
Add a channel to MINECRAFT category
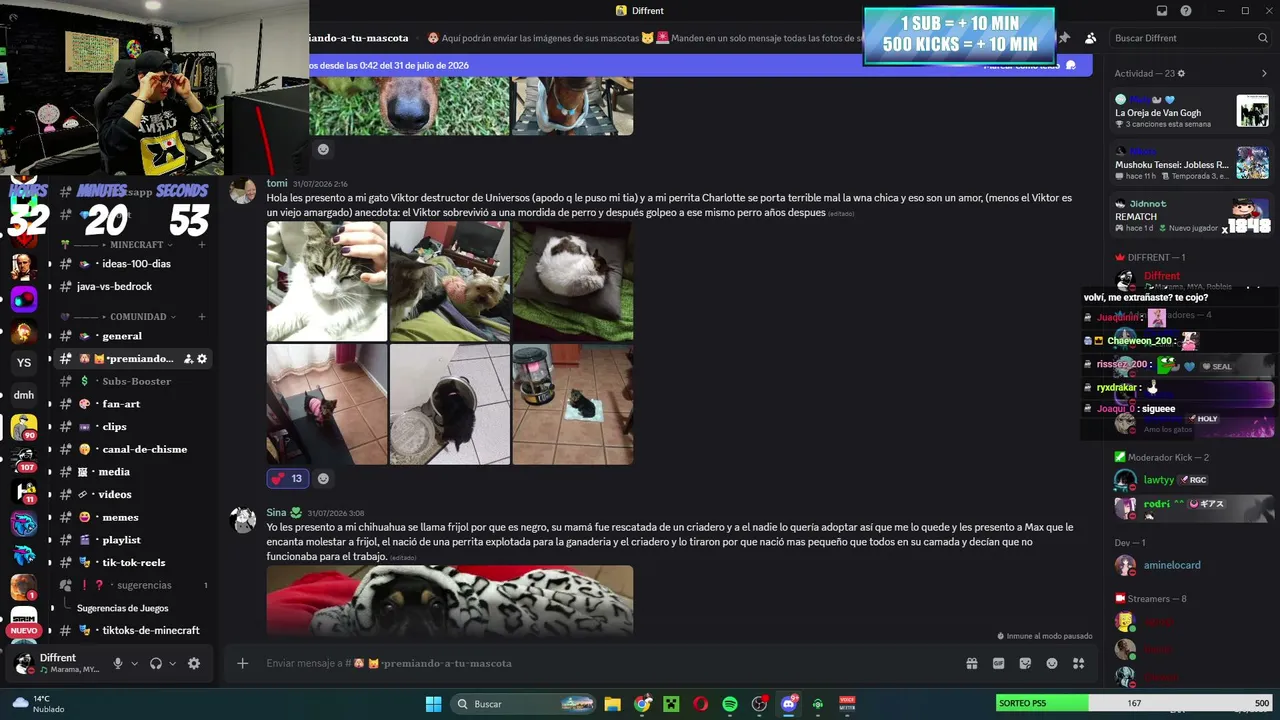pyautogui.click(x=202, y=245)
